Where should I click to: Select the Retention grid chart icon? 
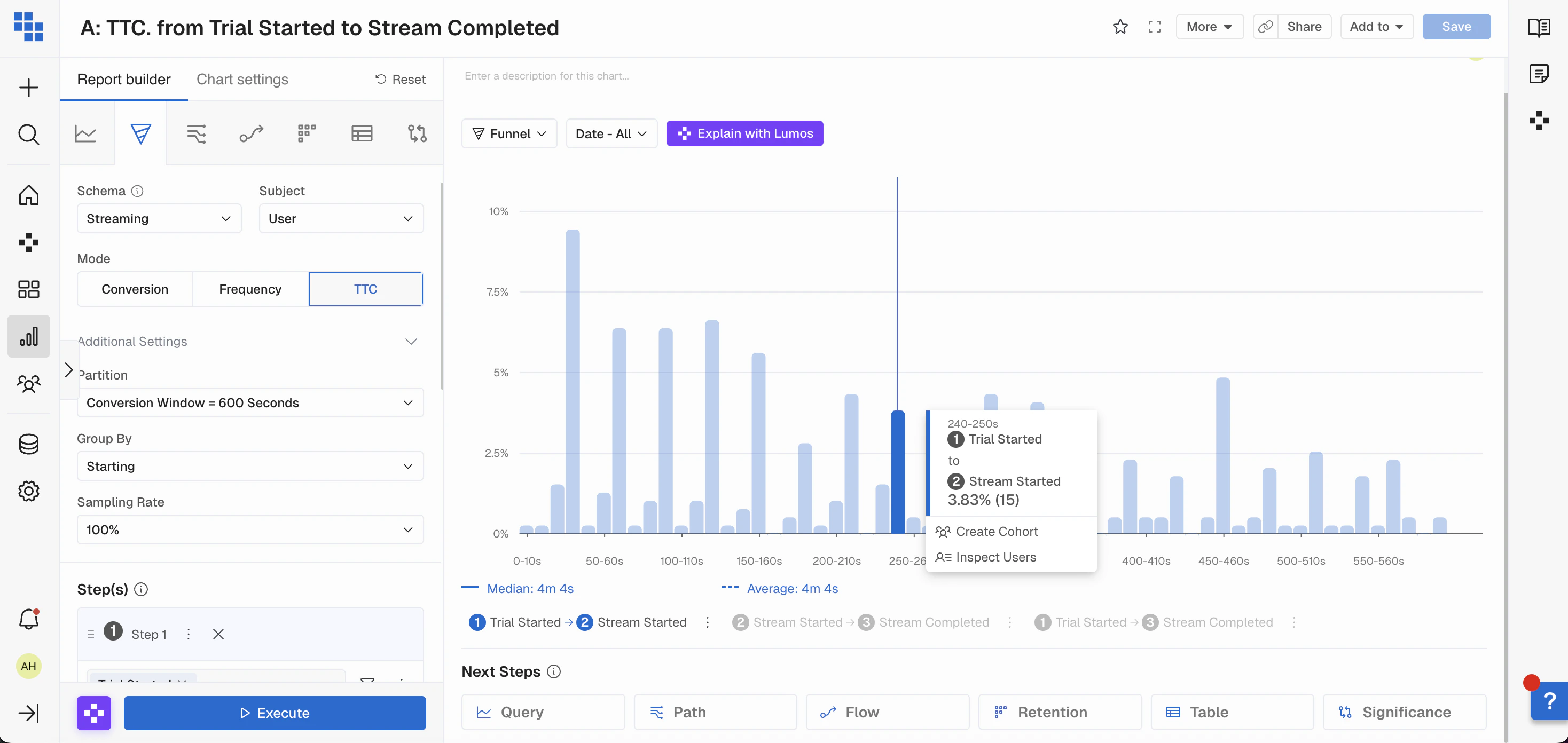coord(306,133)
